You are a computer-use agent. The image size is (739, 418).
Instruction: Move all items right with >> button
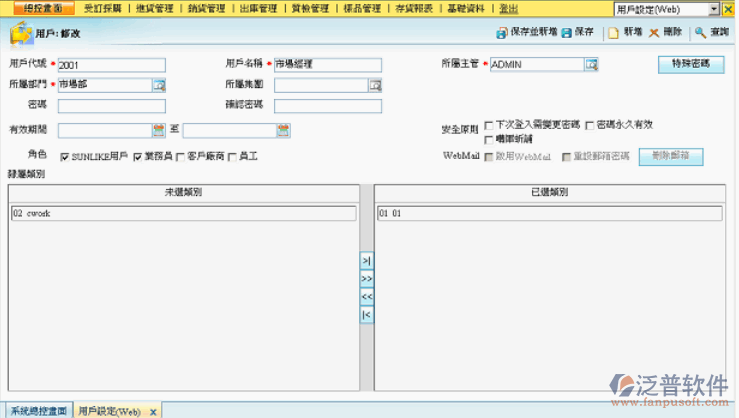pyautogui.click(x=366, y=278)
